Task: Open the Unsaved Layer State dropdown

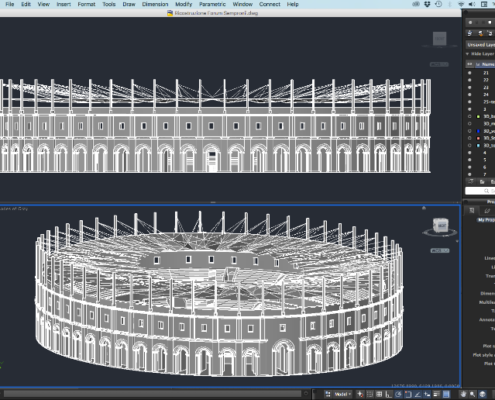Action: point(480,45)
